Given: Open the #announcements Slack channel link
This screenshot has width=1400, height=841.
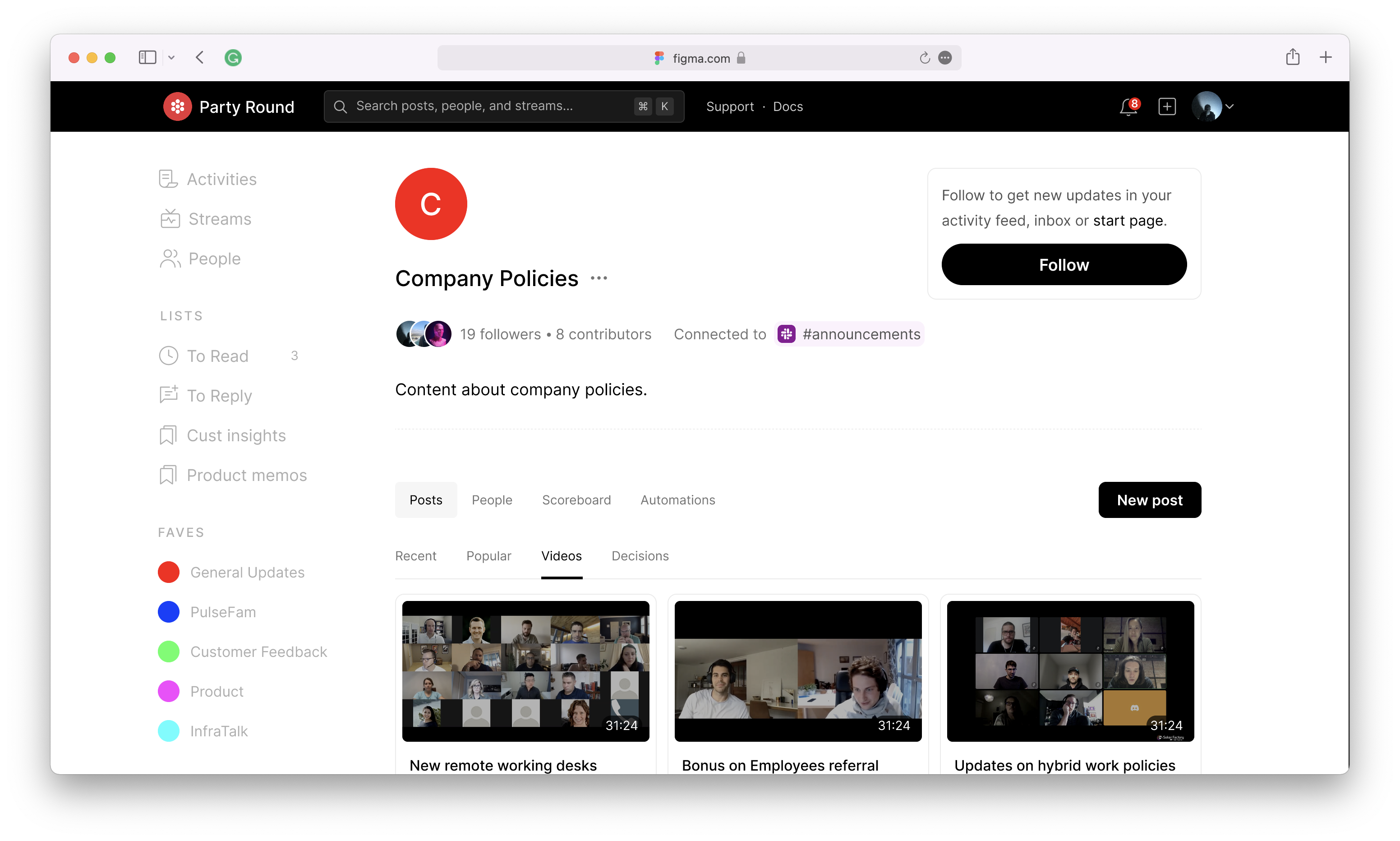Looking at the screenshot, I should [849, 334].
